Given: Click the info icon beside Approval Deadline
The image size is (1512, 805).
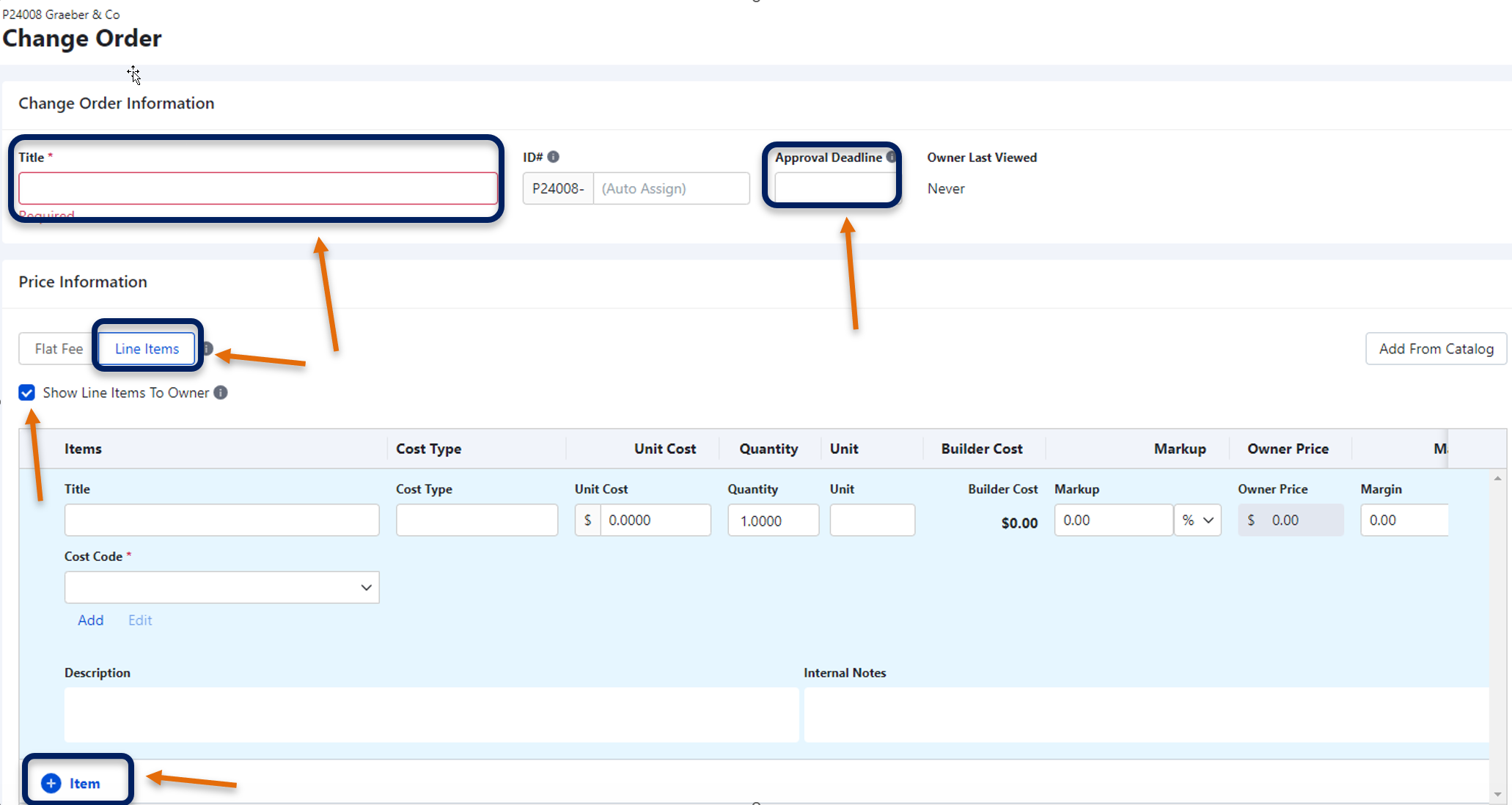Looking at the screenshot, I should pyautogui.click(x=891, y=156).
